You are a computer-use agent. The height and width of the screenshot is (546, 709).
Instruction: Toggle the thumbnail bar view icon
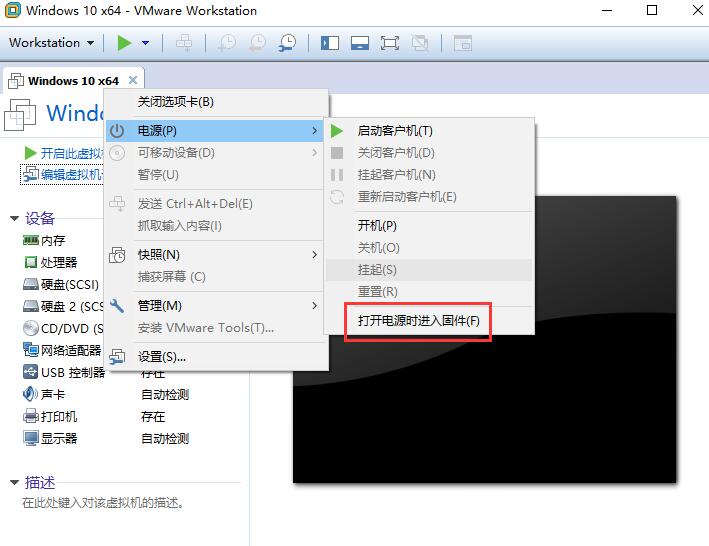pos(360,43)
